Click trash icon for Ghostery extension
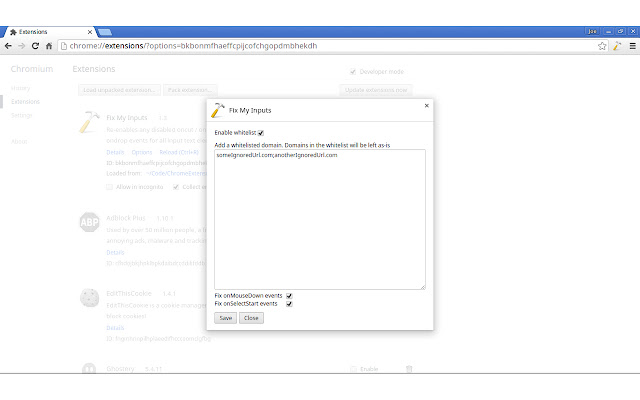 pos(409,369)
